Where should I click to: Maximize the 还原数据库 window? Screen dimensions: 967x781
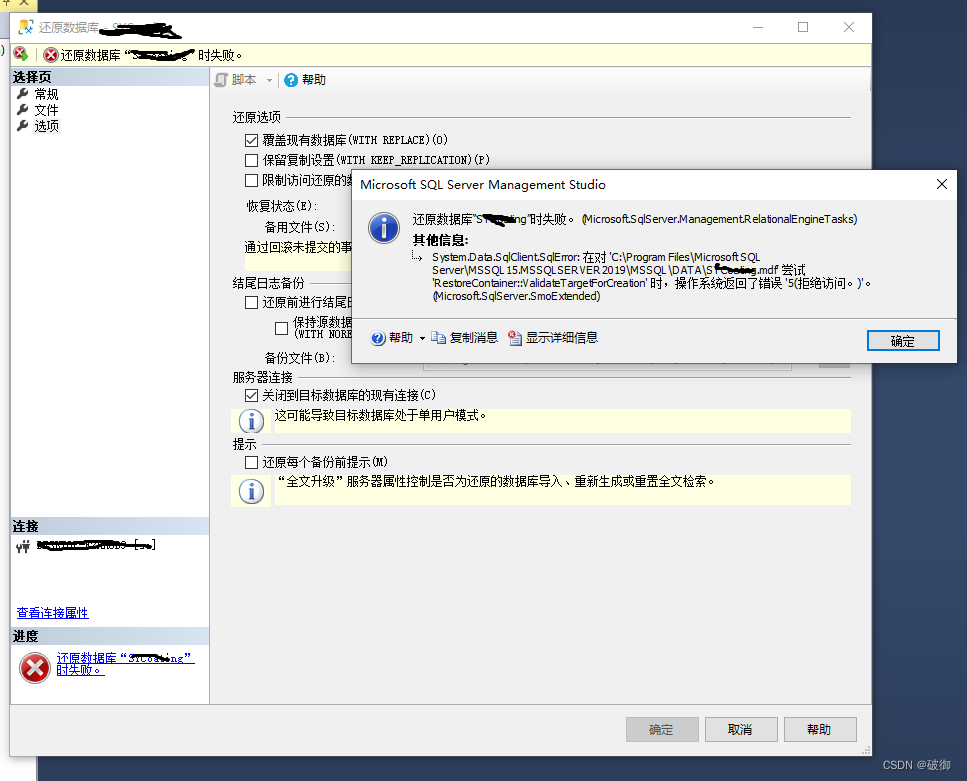point(803,27)
